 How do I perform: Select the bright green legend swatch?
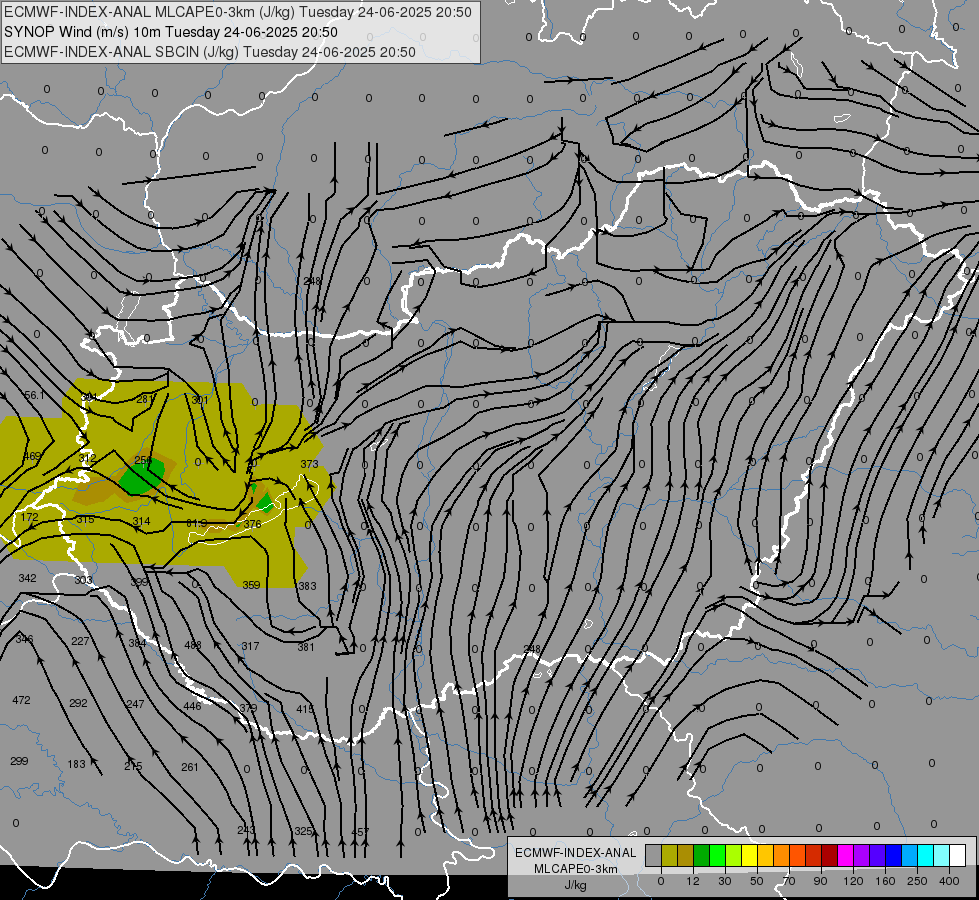coord(717,856)
